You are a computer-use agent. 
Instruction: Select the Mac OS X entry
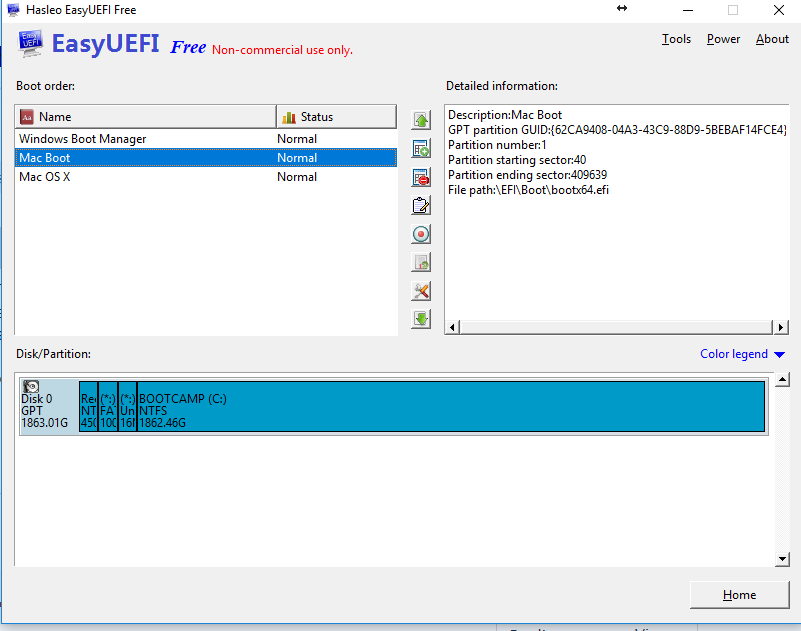click(206, 177)
